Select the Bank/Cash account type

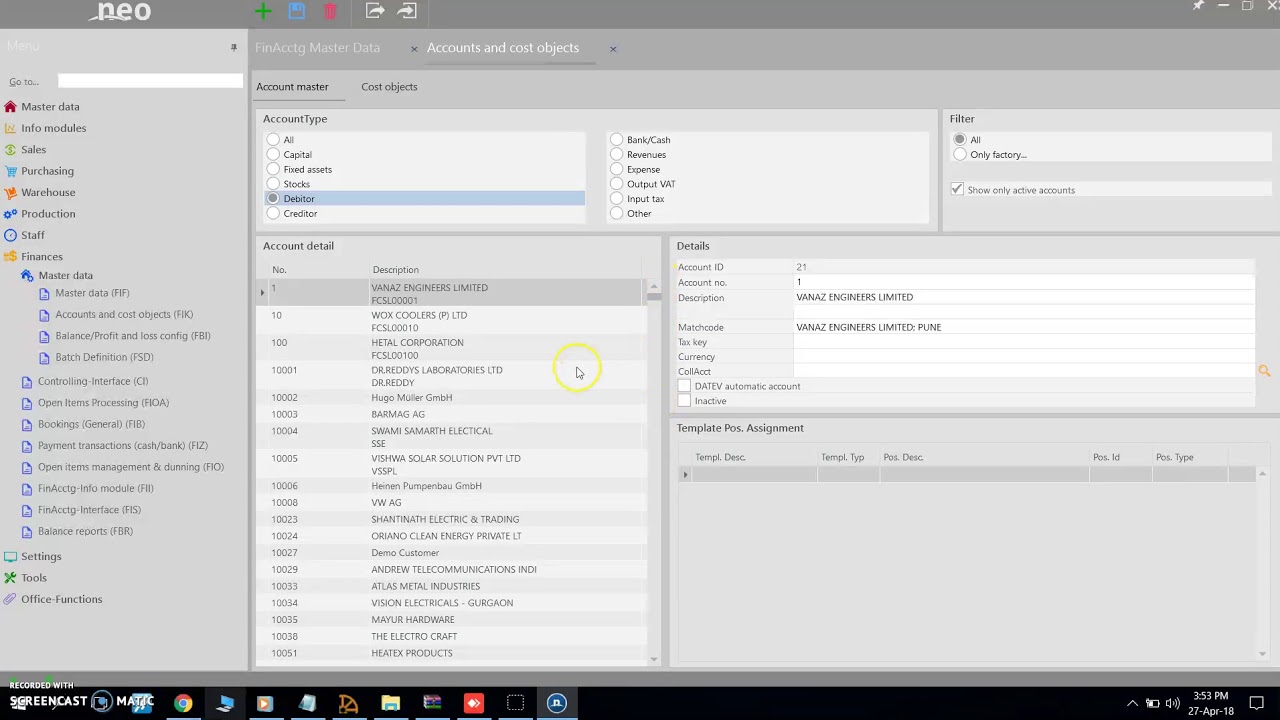(x=617, y=140)
